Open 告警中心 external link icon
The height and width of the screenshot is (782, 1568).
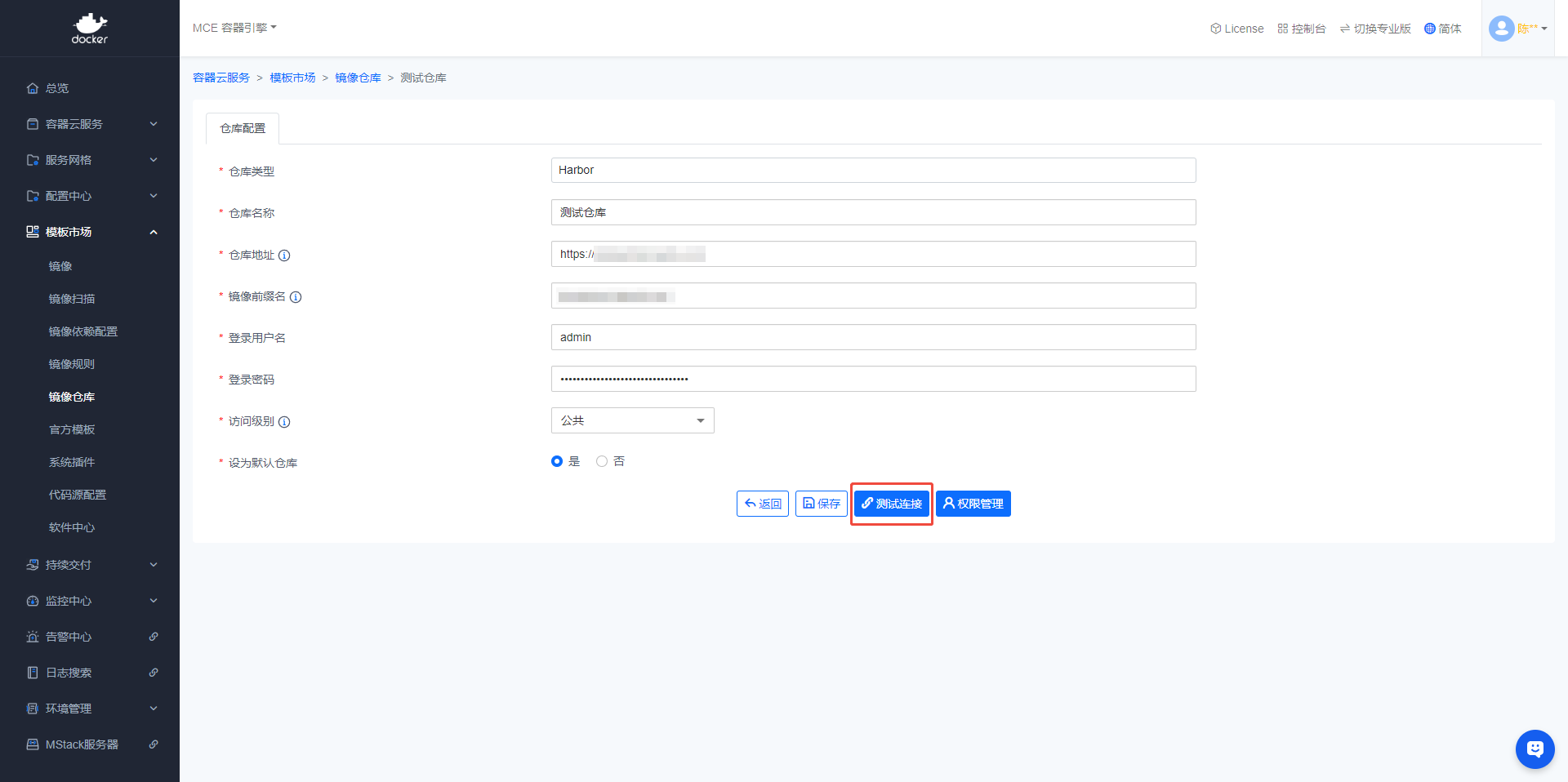click(154, 637)
